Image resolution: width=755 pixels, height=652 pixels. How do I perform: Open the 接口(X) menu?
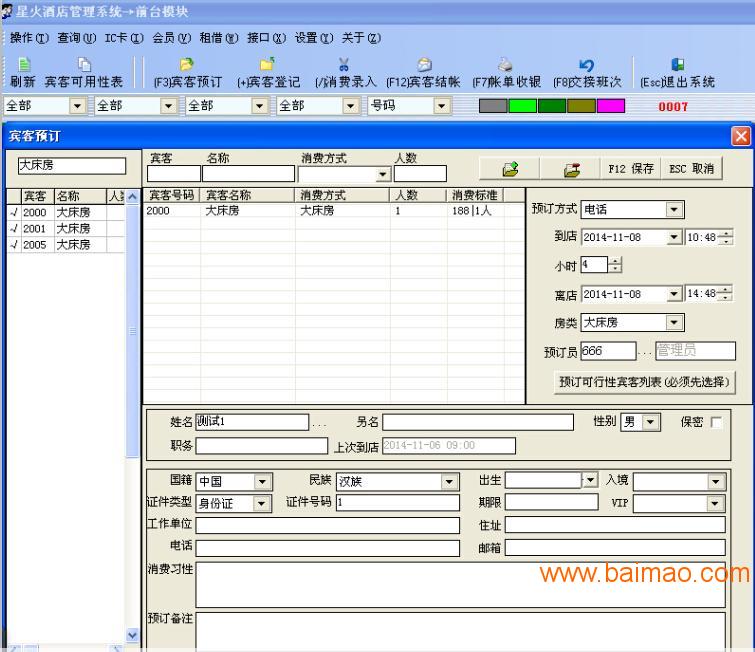click(x=266, y=38)
